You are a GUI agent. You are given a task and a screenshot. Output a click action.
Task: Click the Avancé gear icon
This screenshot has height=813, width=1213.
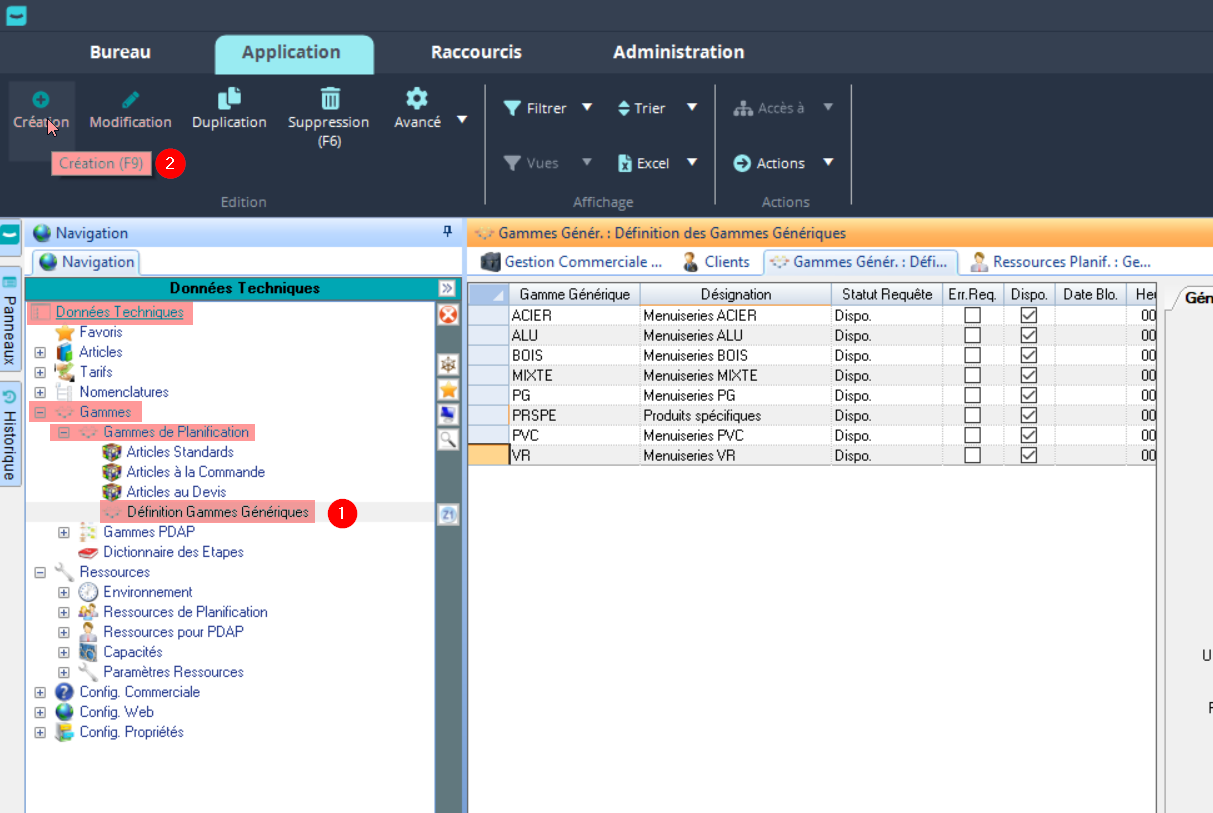pyautogui.click(x=417, y=98)
